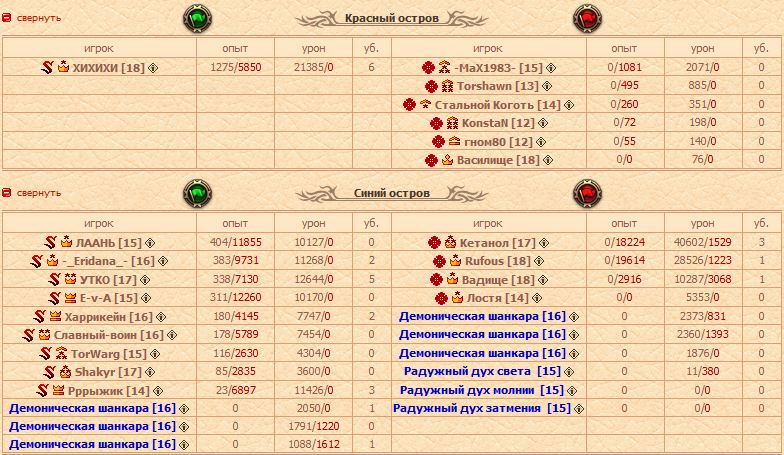Open player profile Василище [18]
This screenshot has width=784, height=455.
point(498,160)
